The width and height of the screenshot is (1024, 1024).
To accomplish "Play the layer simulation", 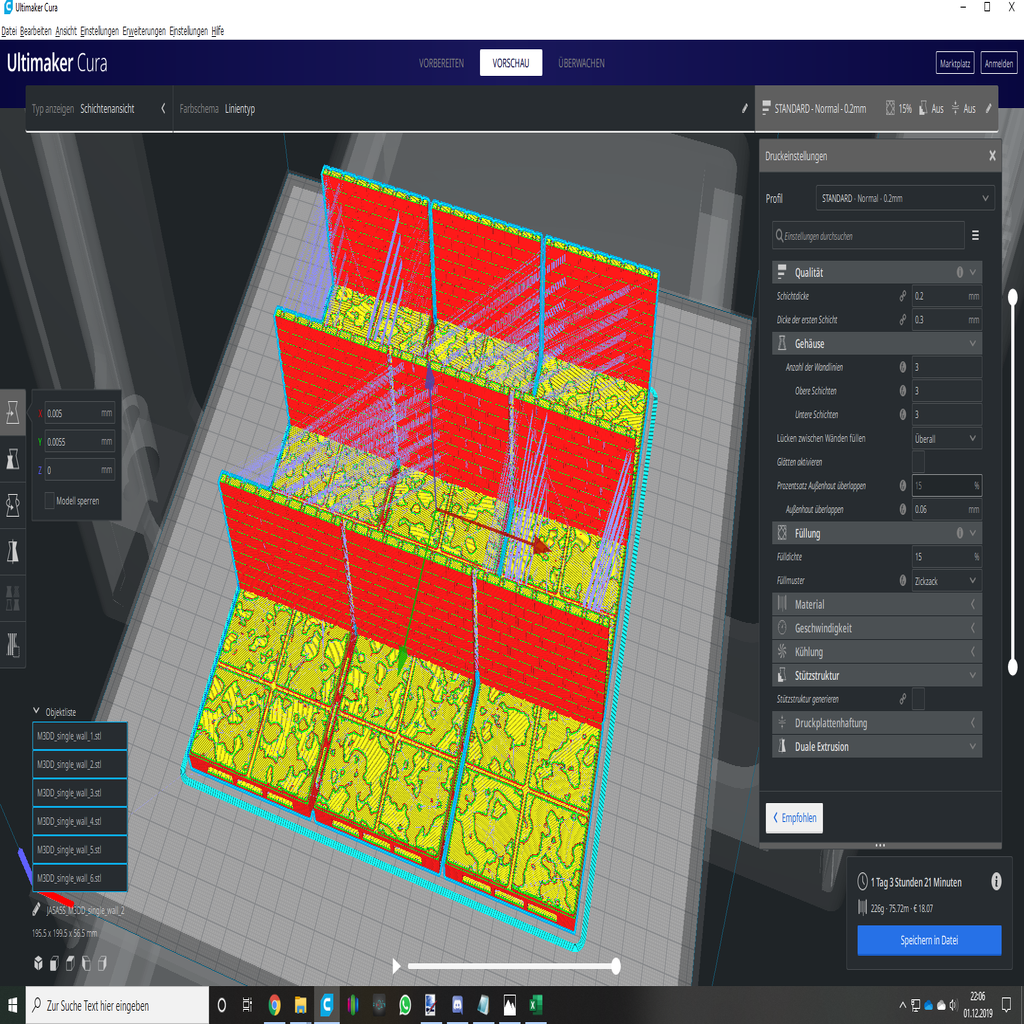I will pyautogui.click(x=396, y=966).
